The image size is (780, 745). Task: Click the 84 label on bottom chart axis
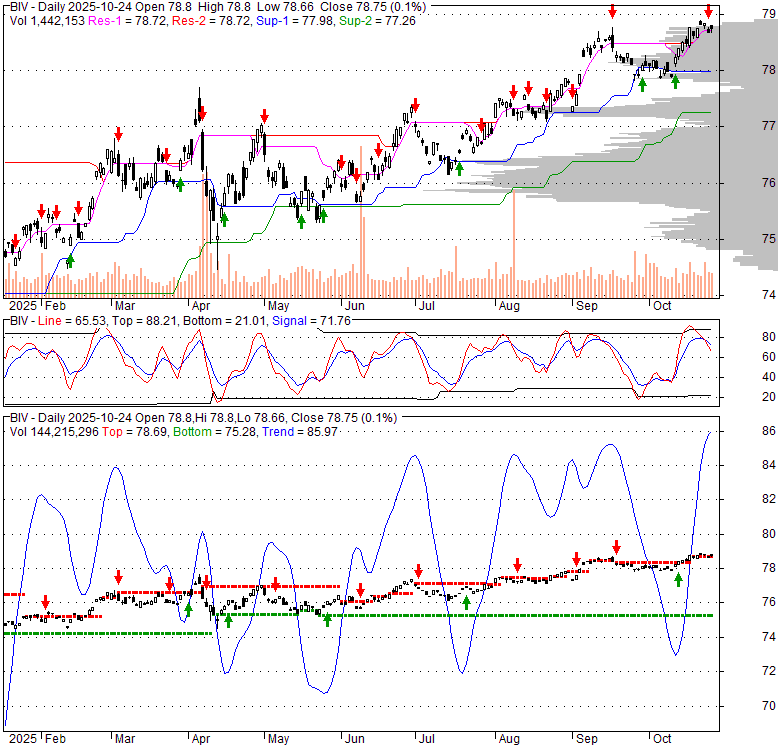(x=769, y=465)
